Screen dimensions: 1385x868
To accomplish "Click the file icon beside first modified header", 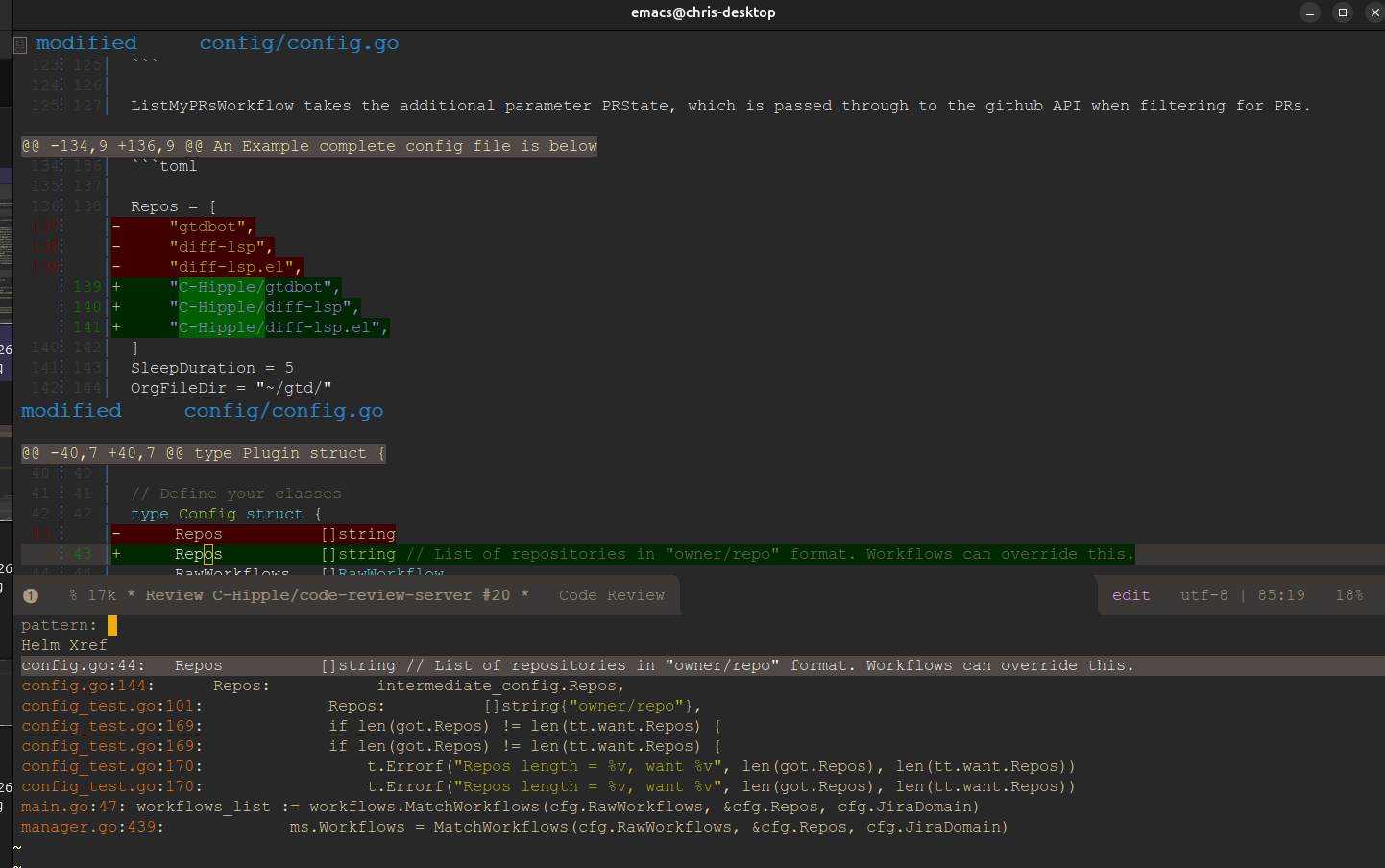I will 20,45.
